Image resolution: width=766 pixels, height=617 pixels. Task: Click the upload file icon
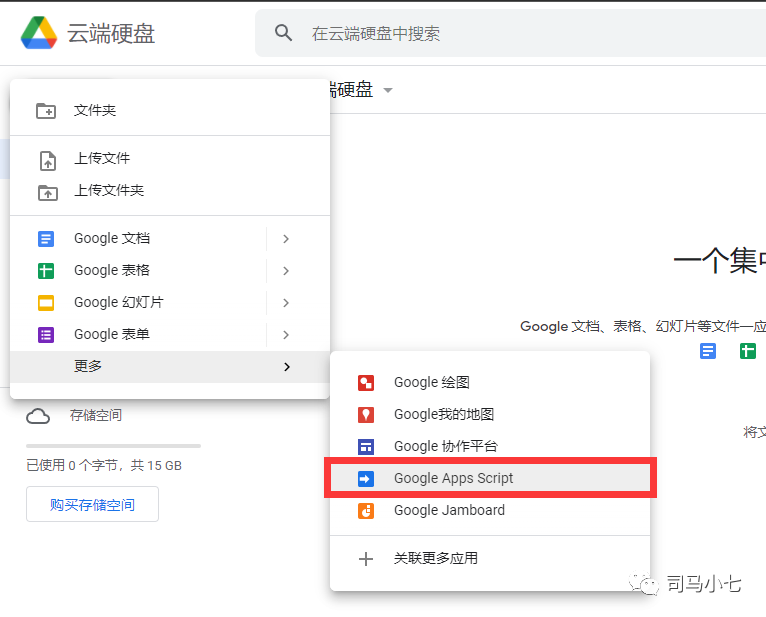point(47,161)
